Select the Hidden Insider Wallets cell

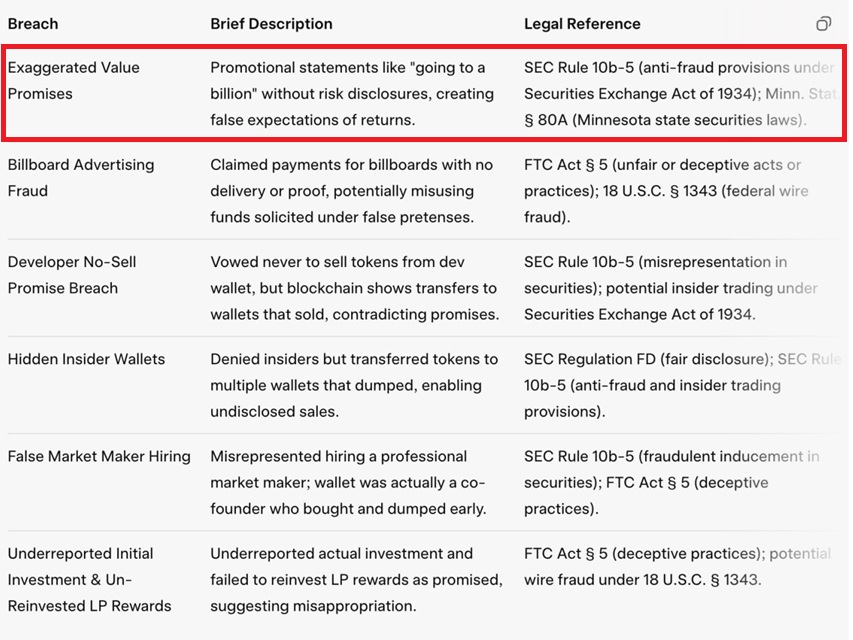86,359
